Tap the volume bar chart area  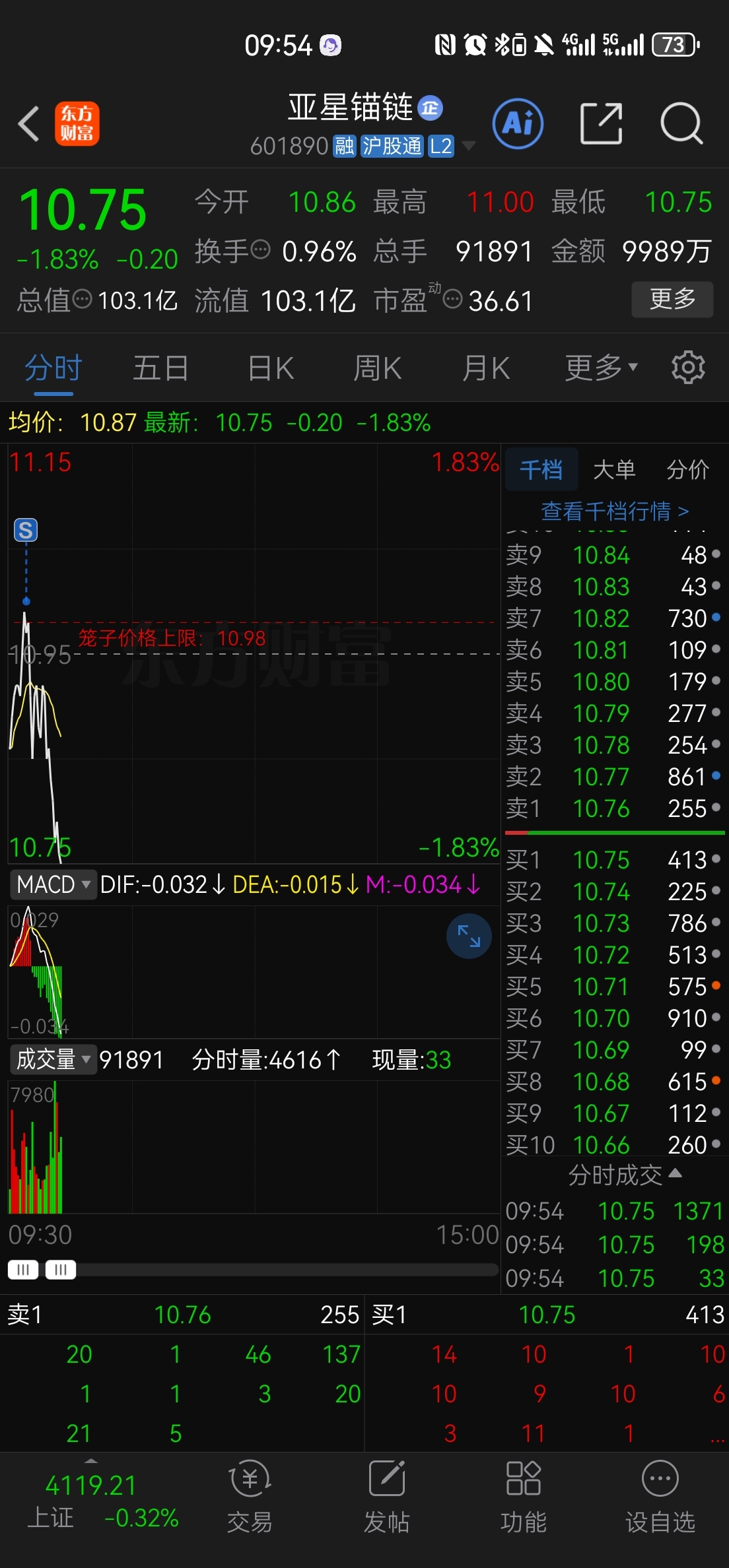point(254,1147)
